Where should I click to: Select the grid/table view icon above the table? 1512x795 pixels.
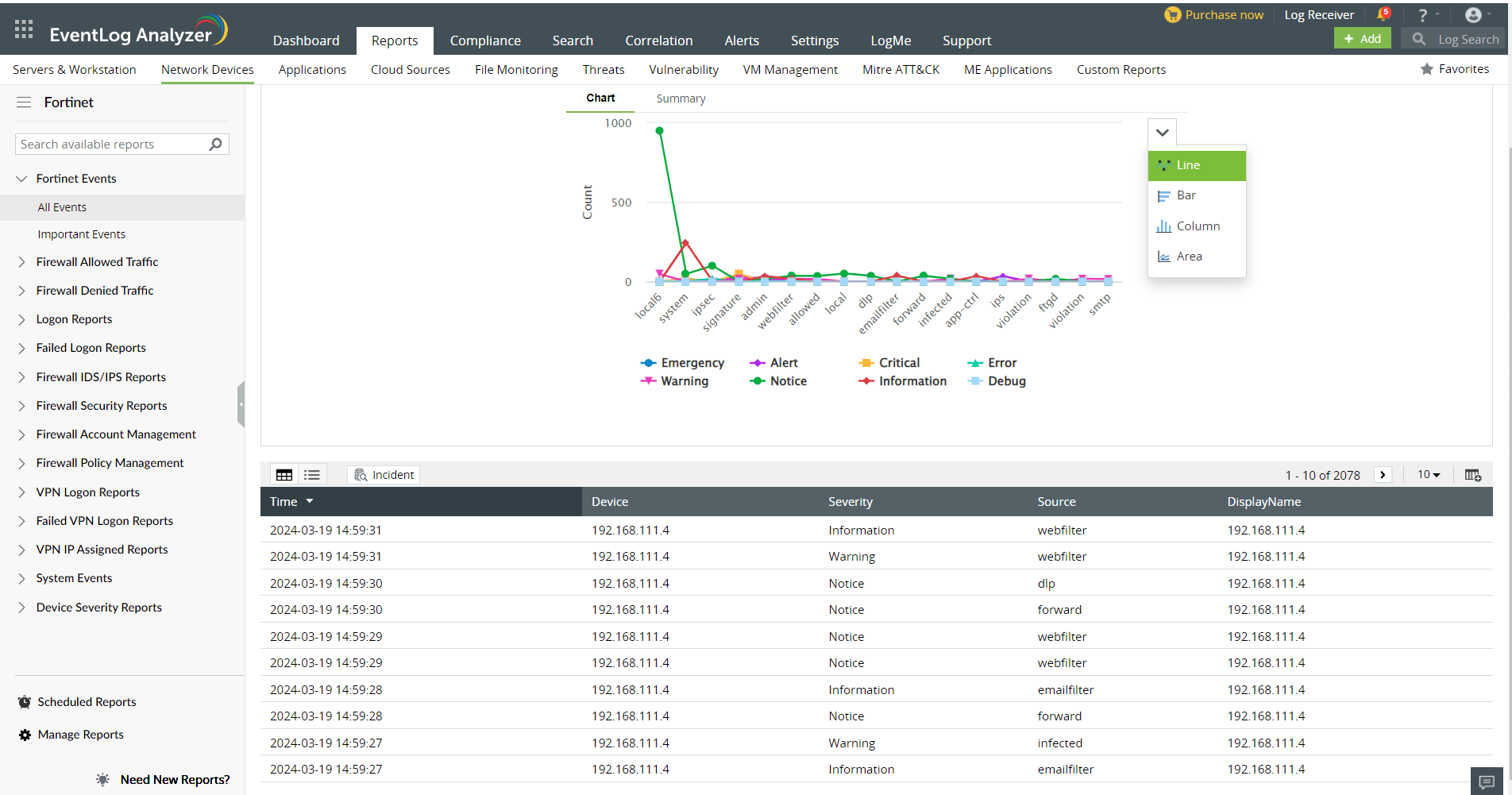[283, 474]
